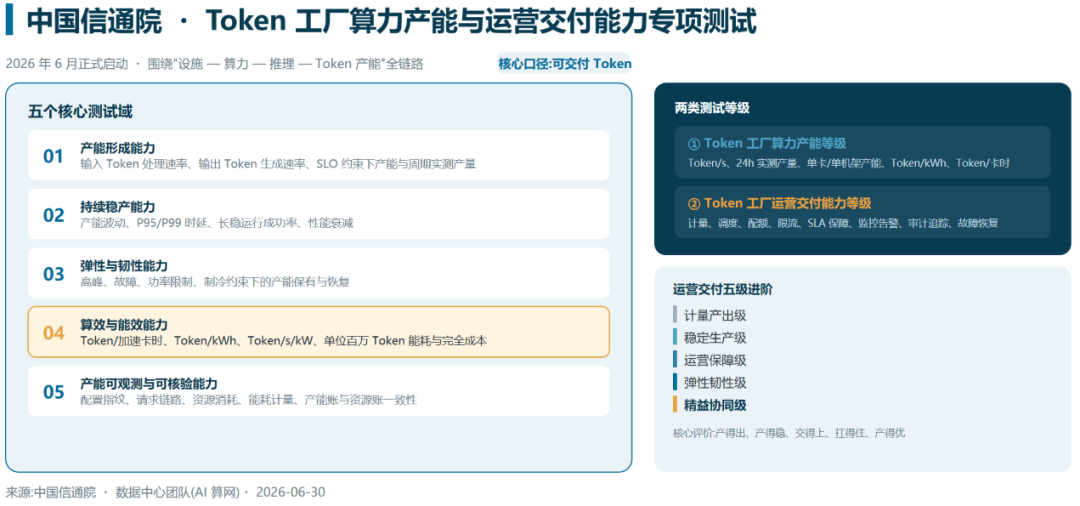Screen dimensions: 1080x506
Task: Open card 01 "产能形成能力"
Action: point(318,155)
